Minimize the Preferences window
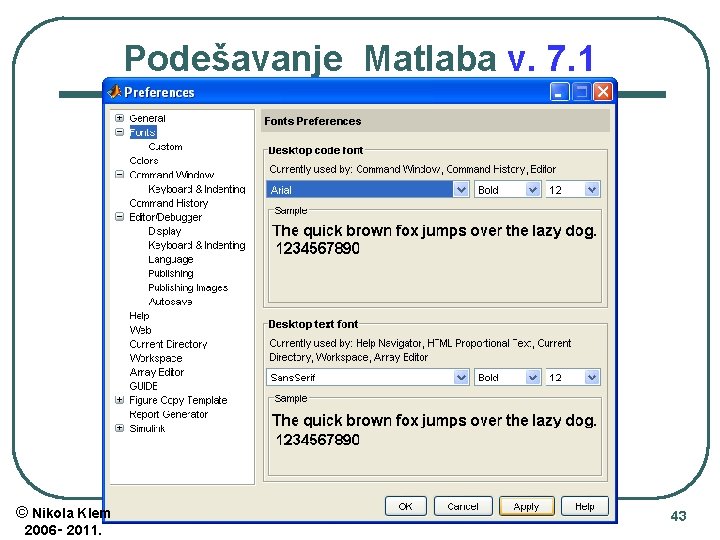720x540 pixels. [559, 92]
